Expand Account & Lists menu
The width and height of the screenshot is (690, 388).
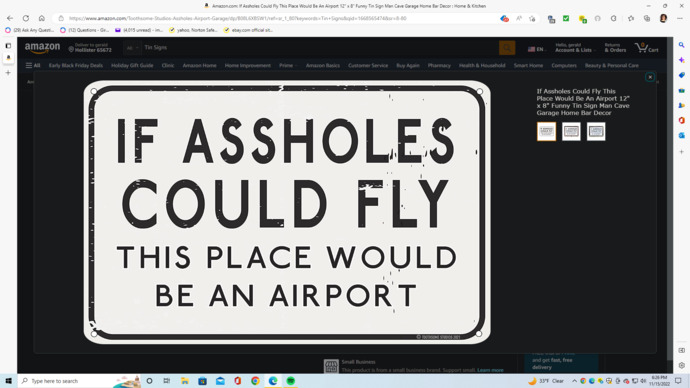click(x=575, y=48)
